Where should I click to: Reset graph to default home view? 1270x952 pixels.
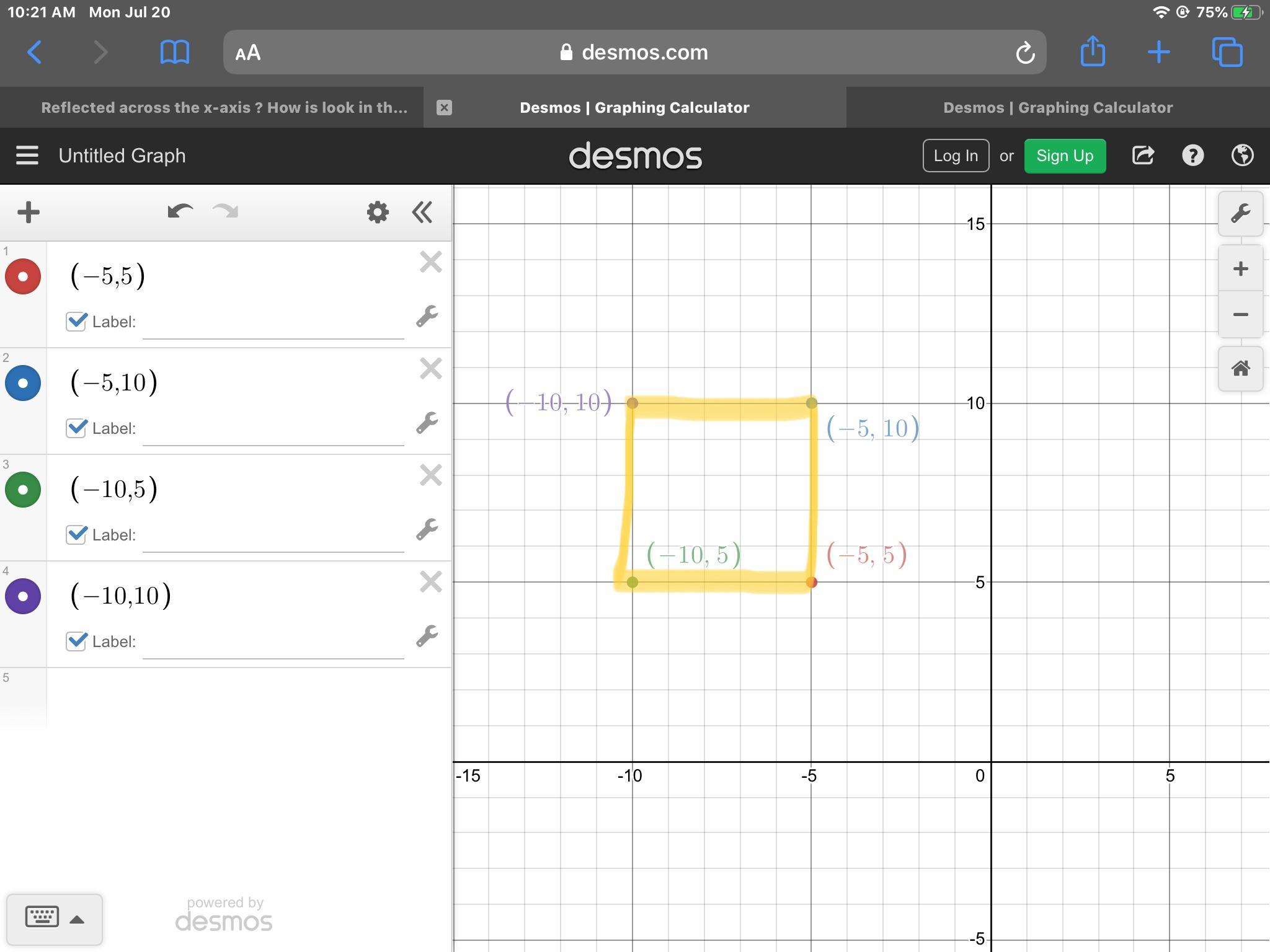point(1240,369)
